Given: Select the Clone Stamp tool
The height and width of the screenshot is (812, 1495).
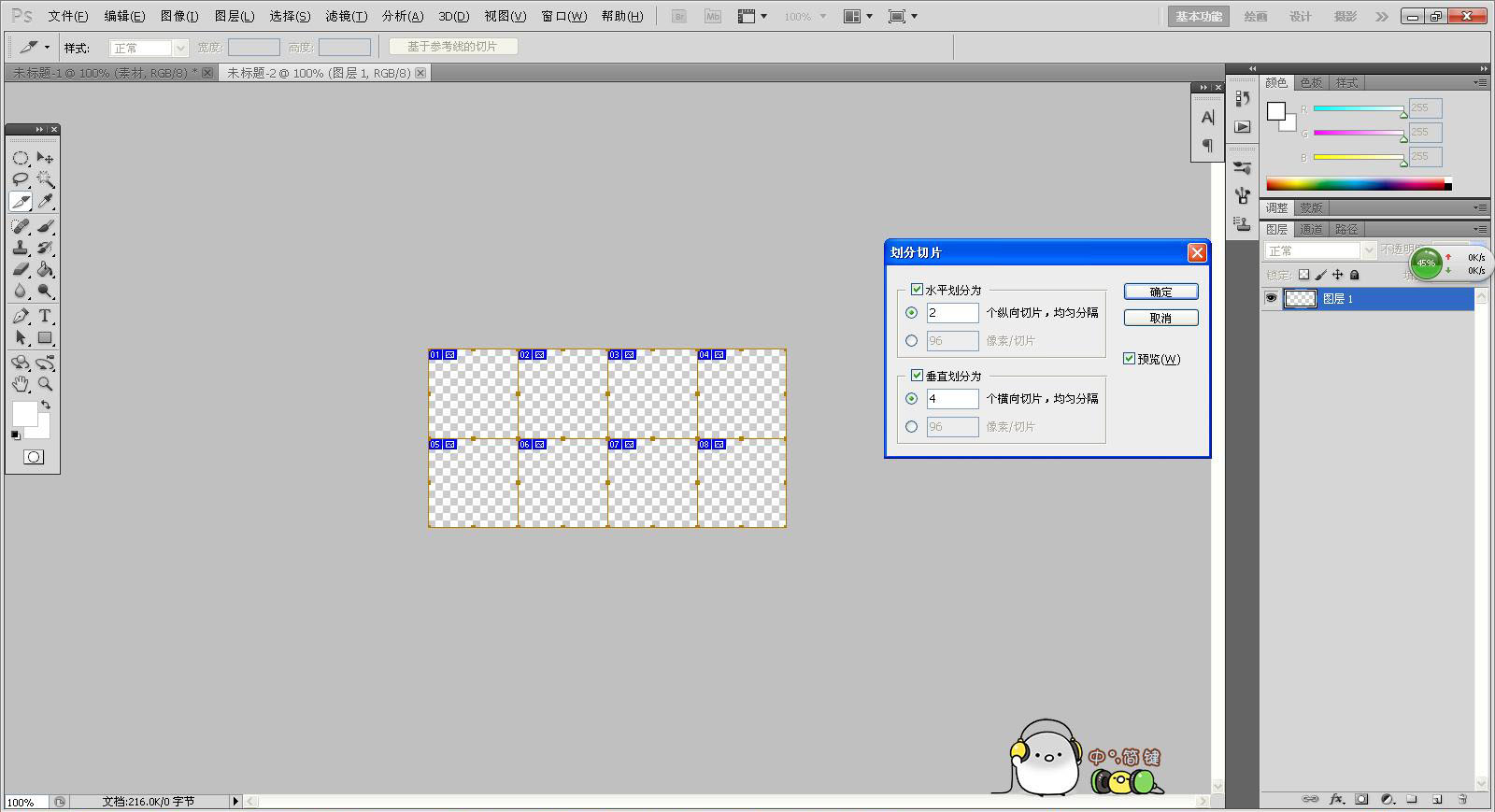Looking at the screenshot, I should point(21,249).
